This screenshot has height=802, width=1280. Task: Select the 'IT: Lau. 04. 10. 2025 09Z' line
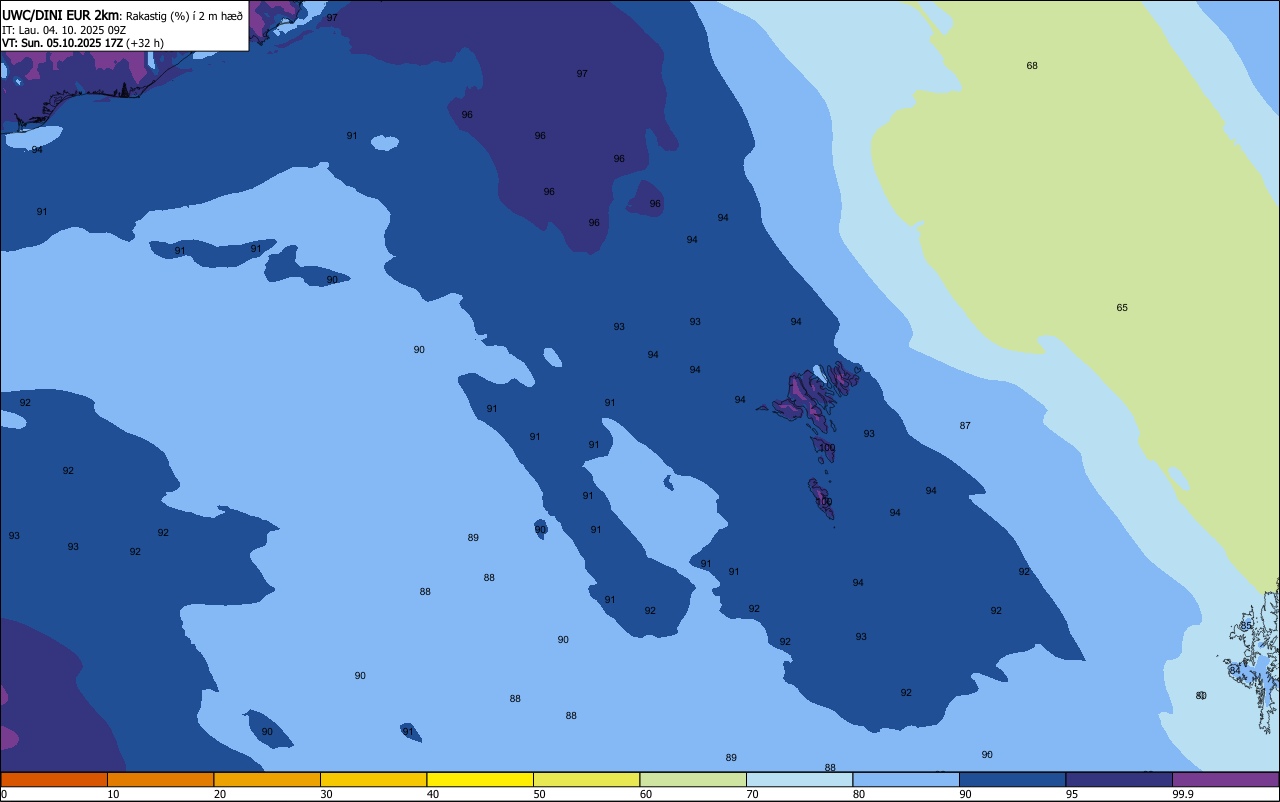63,30
